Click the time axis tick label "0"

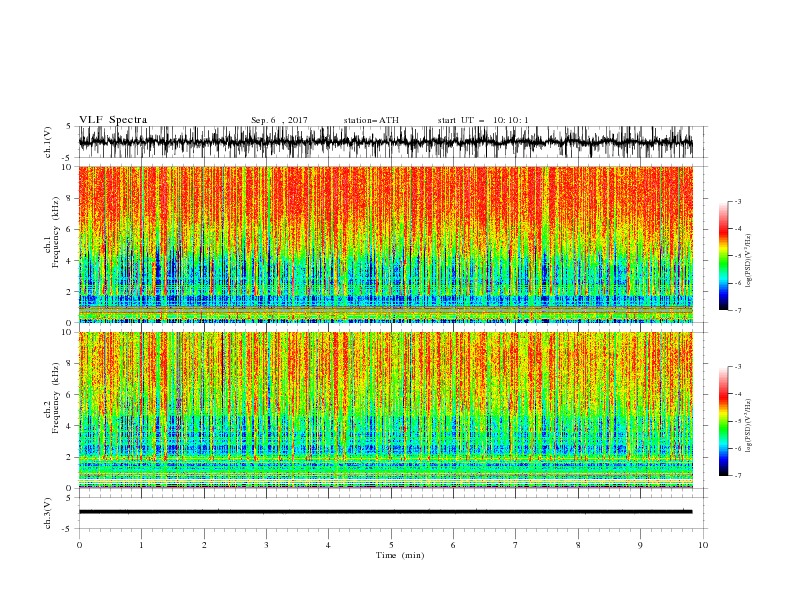click(79, 545)
